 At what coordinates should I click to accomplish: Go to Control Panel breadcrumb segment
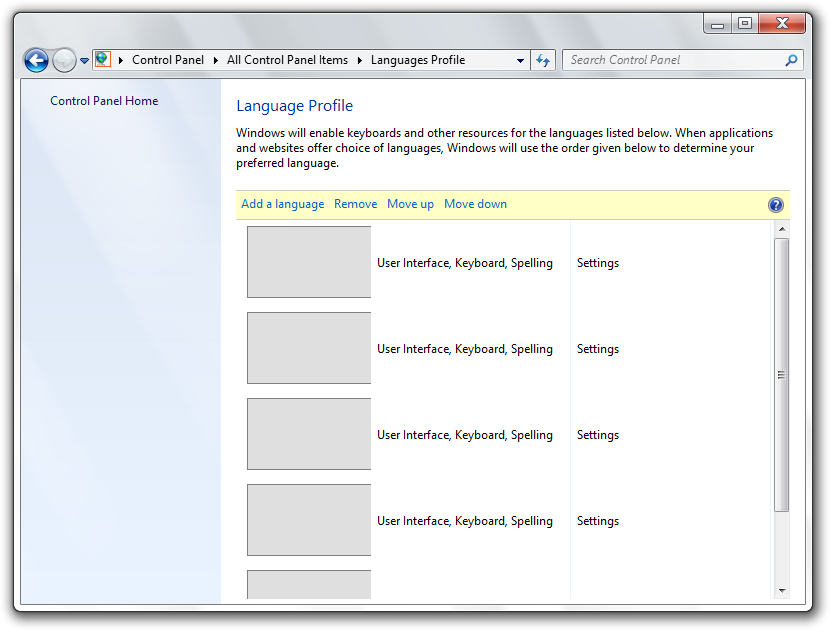click(167, 60)
